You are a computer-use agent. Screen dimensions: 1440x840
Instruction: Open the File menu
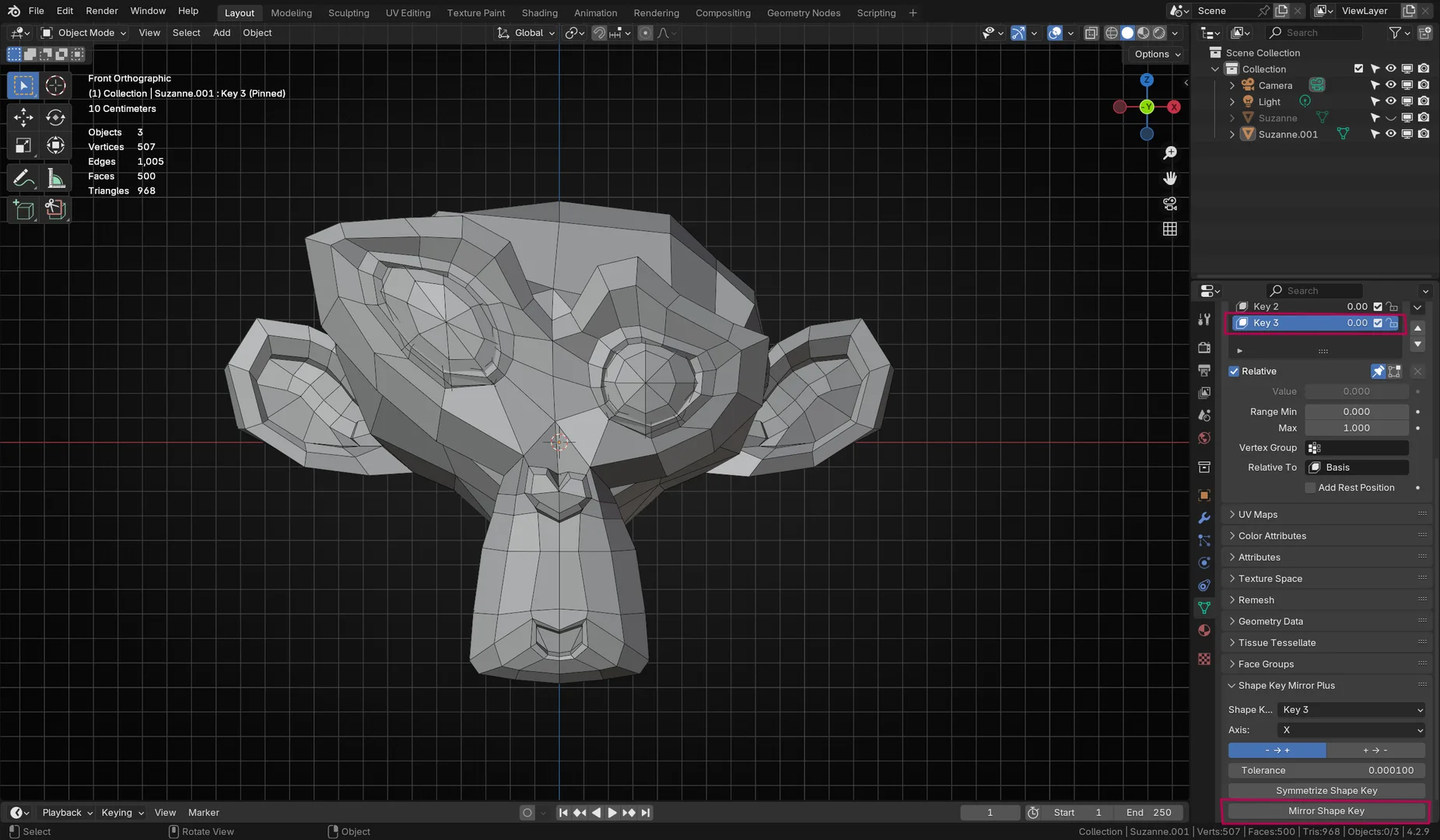[x=36, y=11]
